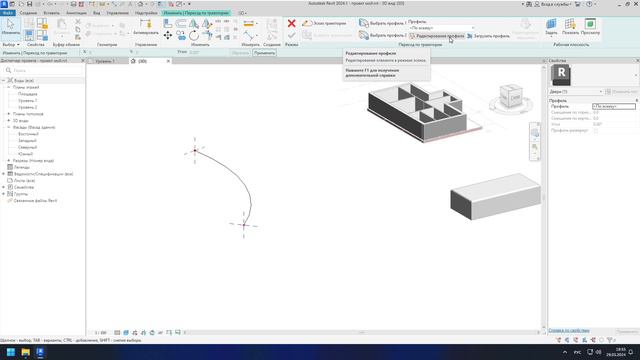Click the Save icon in quick access toolbar
640x360 pixels.
click(x=29, y=4)
